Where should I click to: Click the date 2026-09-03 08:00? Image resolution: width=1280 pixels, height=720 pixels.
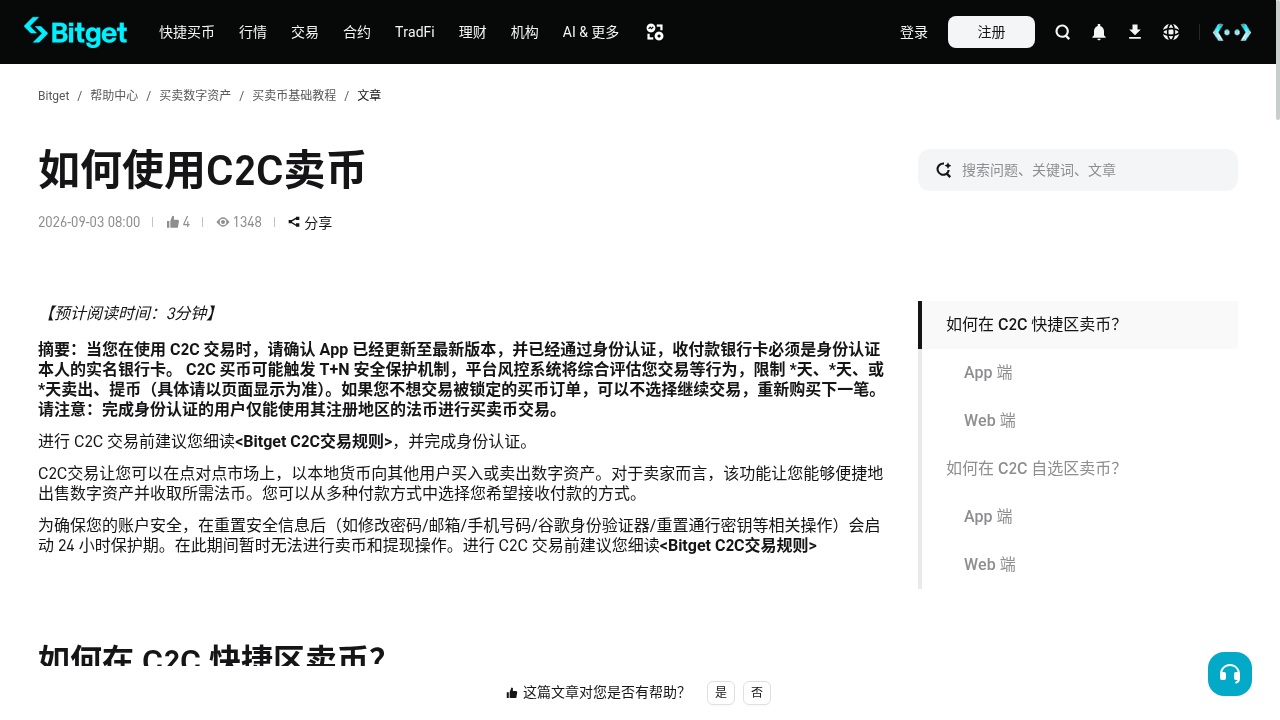(89, 222)
